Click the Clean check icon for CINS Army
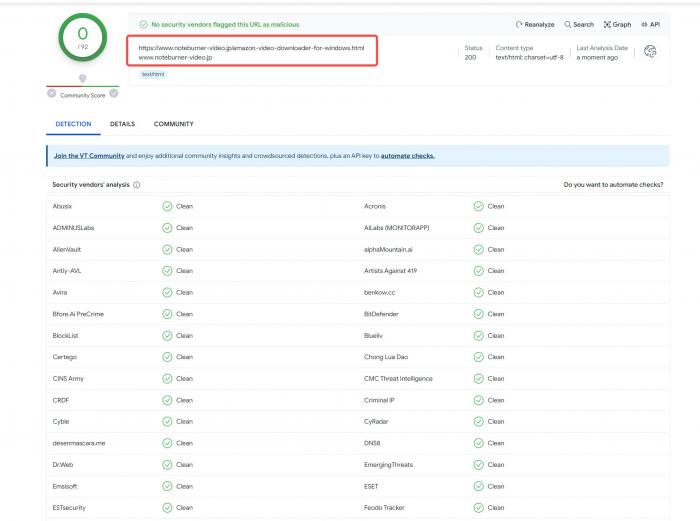This screenshot has width=700, height=521. coord(167,379)
